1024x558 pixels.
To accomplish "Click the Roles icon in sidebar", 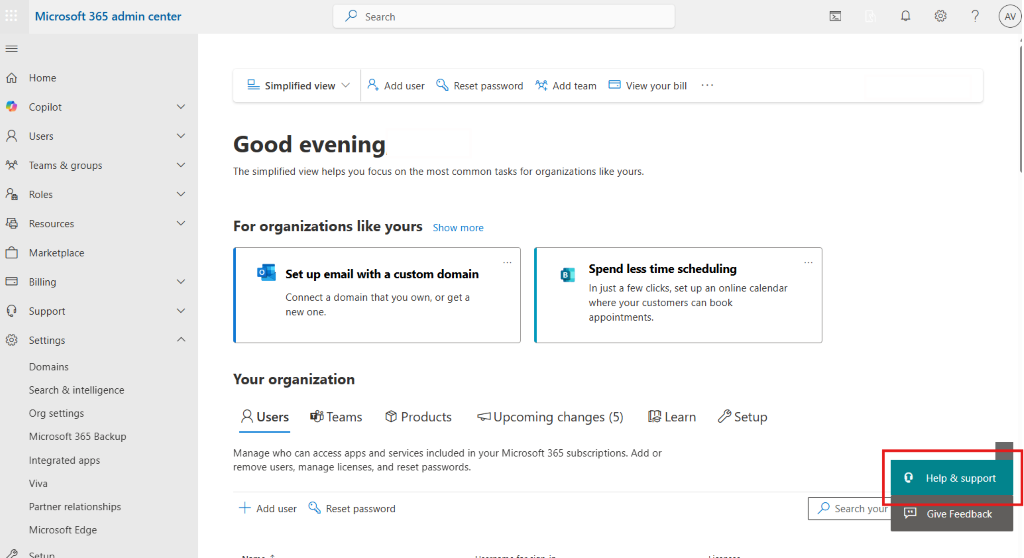I will (12, 194).
